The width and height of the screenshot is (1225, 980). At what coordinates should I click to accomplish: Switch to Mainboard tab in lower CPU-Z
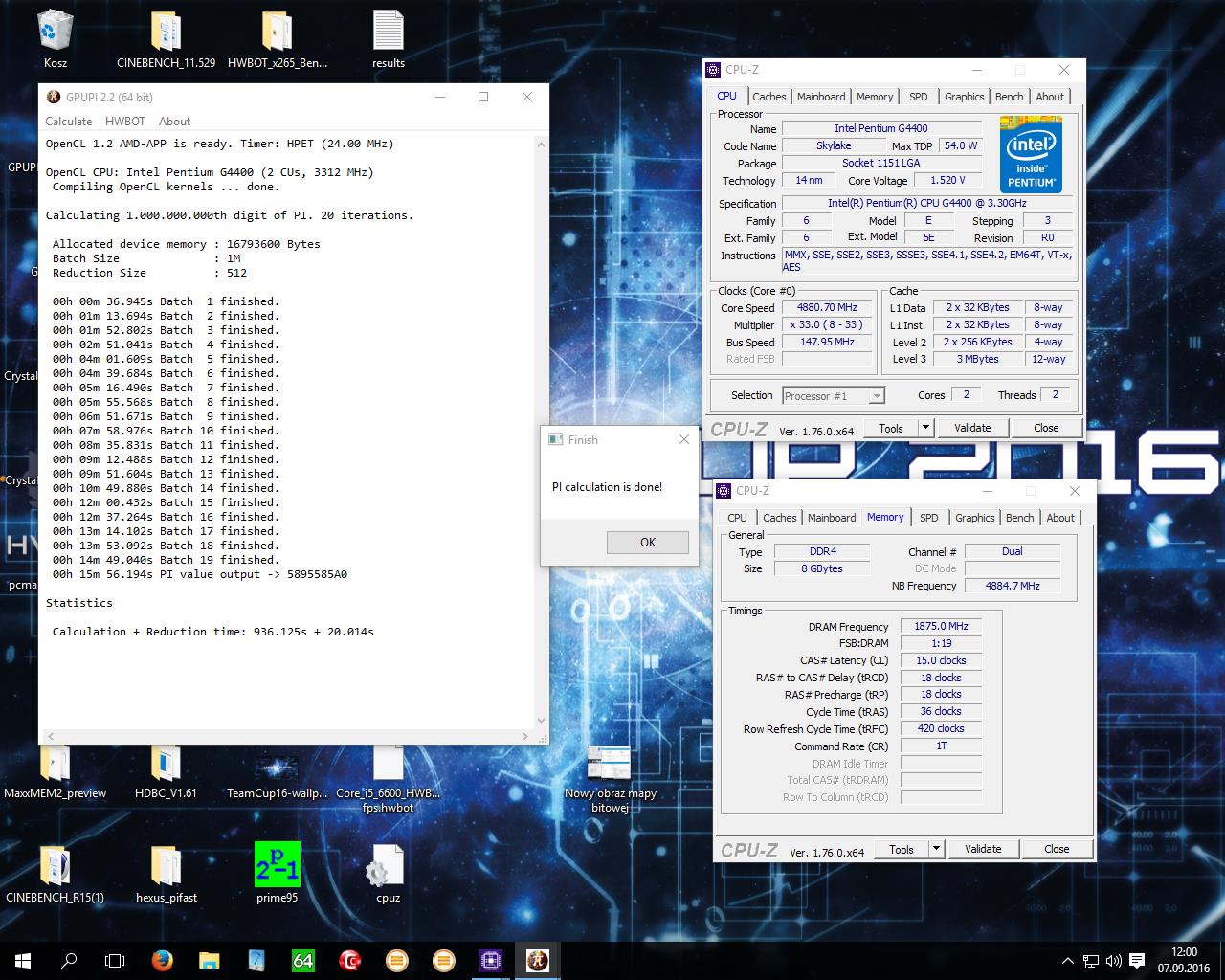[x=832, y=518]
